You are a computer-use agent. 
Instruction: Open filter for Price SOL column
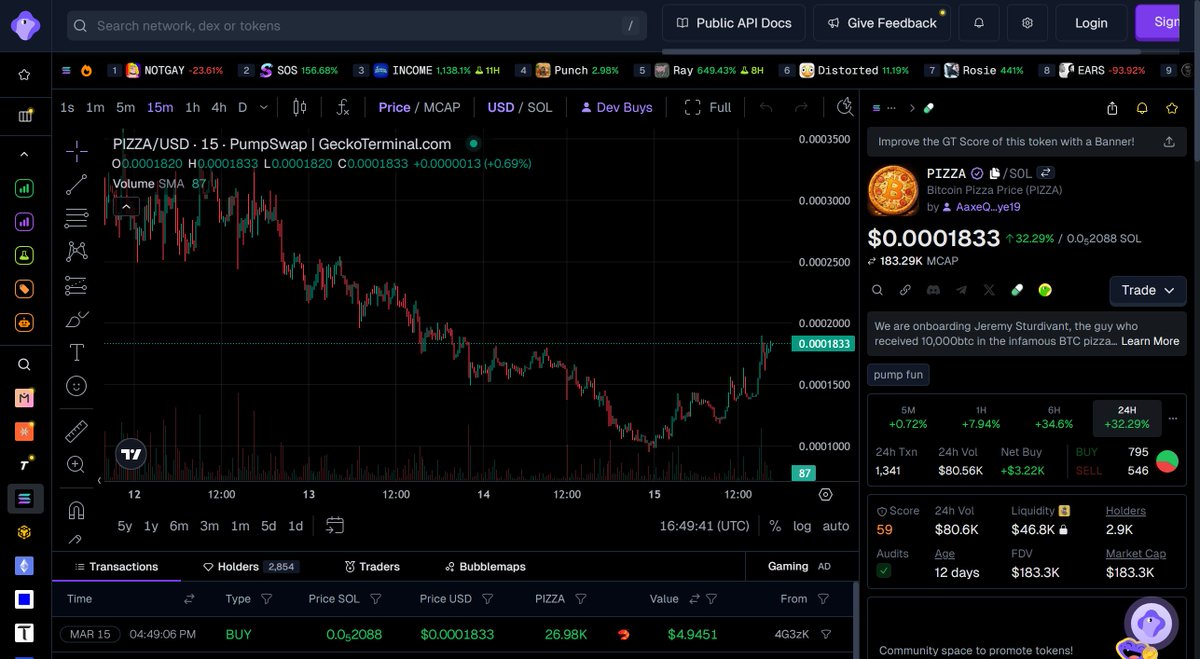[x=375, y=599]
